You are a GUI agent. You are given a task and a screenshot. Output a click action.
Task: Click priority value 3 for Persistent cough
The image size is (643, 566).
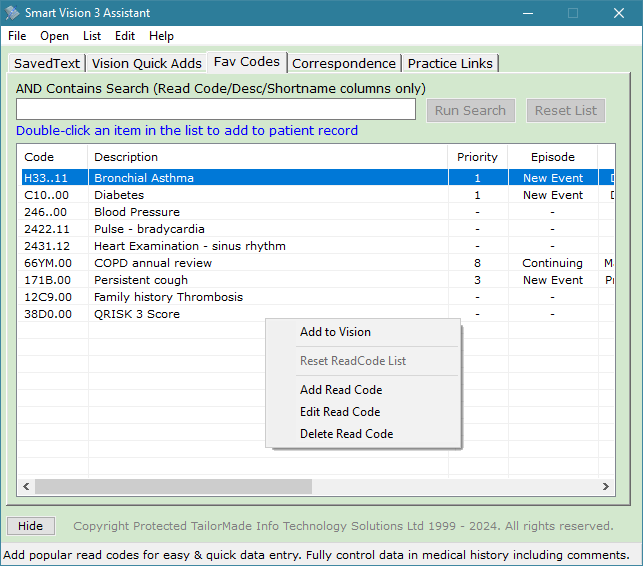[477, 280]
